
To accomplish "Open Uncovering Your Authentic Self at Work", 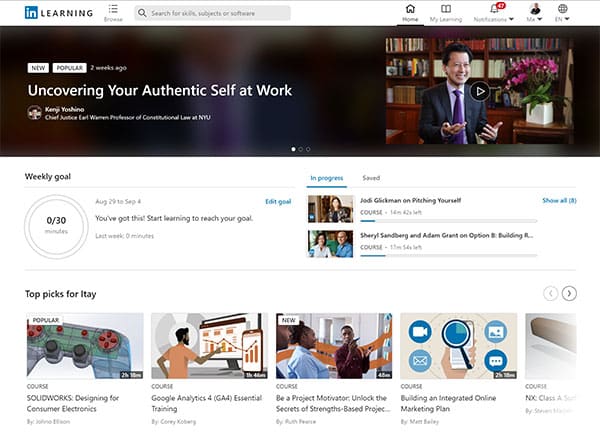I will tap(160, 90).
